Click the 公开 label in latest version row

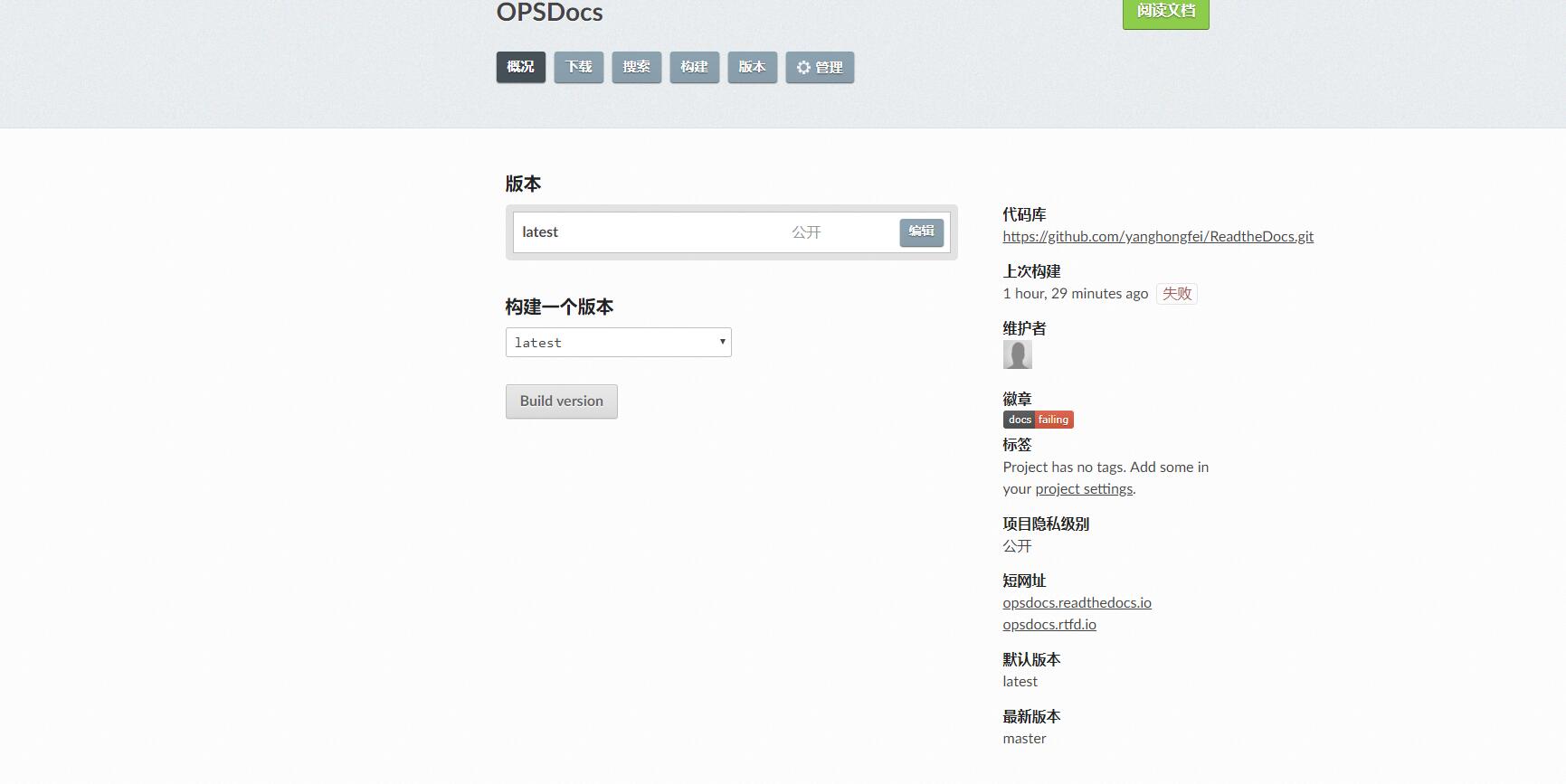pyautogui.click(x=806, y=232)
